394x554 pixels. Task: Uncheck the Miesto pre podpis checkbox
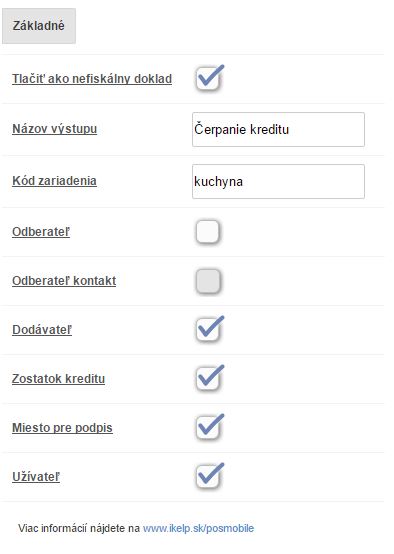pyautogui.click(x=208, y=428)
